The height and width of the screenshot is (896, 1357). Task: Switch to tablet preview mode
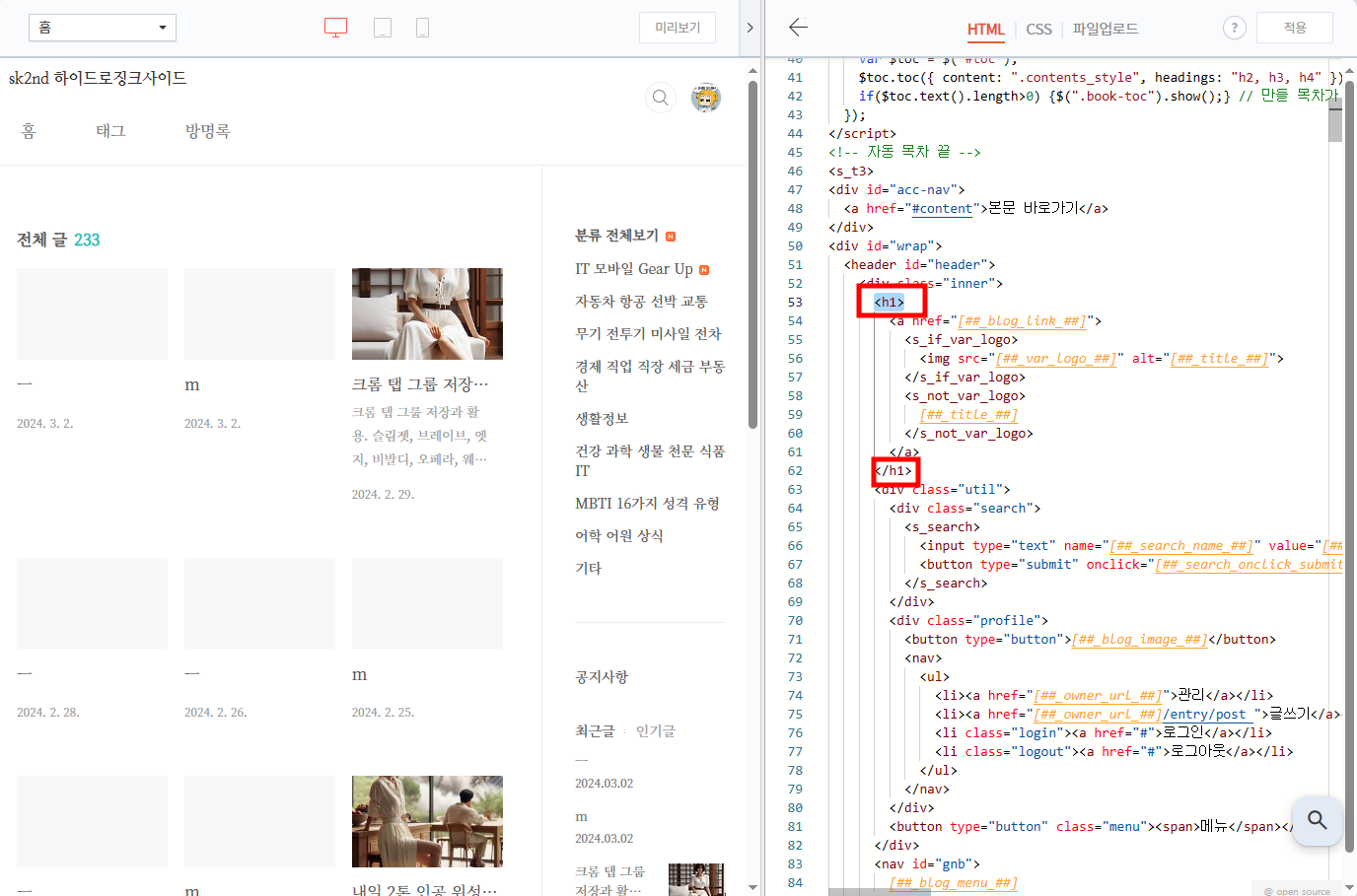coord(383,28)
